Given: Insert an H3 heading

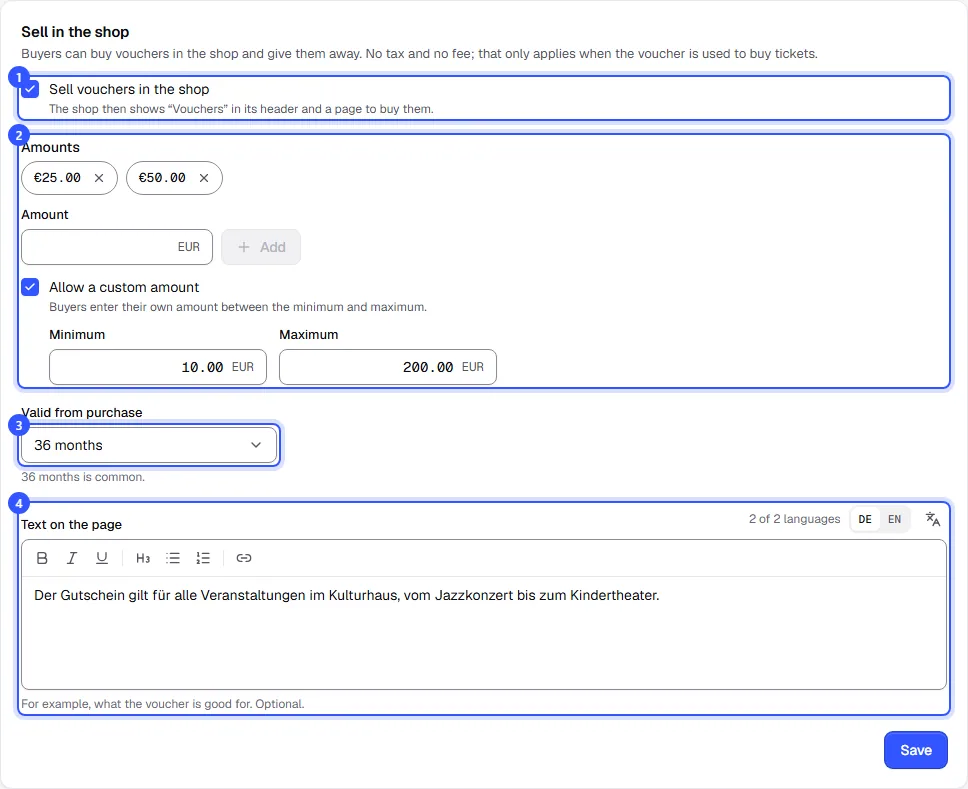Looking at the screenshot, I should [x=143, y=558].
